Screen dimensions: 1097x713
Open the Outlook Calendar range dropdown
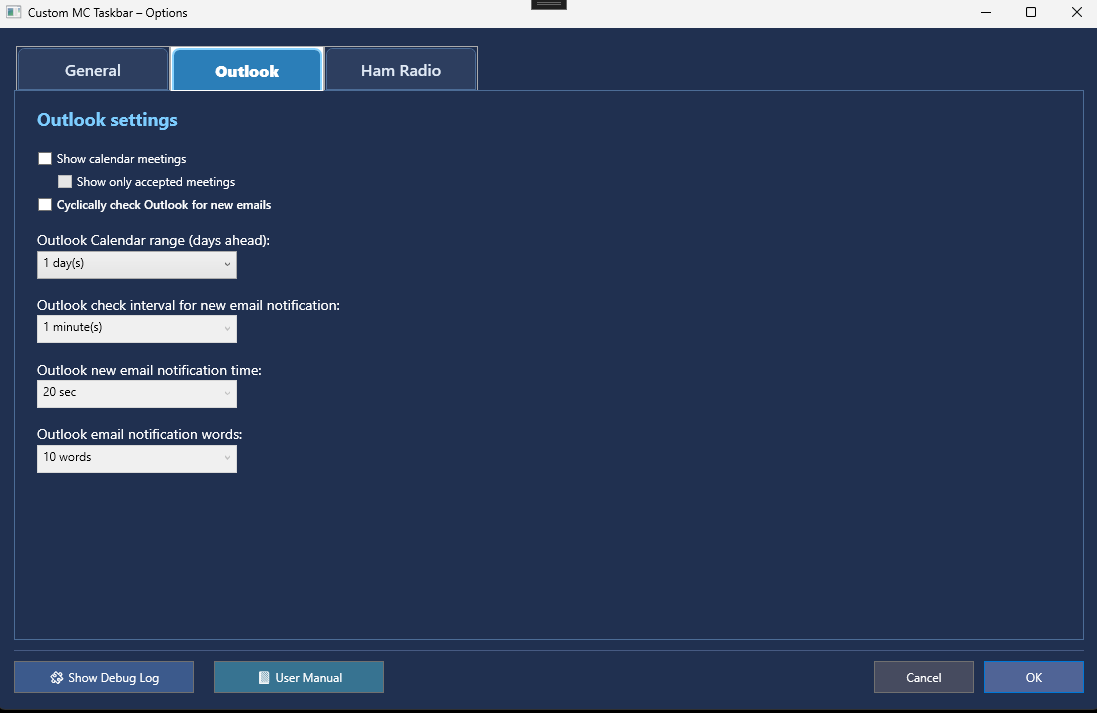137,264
